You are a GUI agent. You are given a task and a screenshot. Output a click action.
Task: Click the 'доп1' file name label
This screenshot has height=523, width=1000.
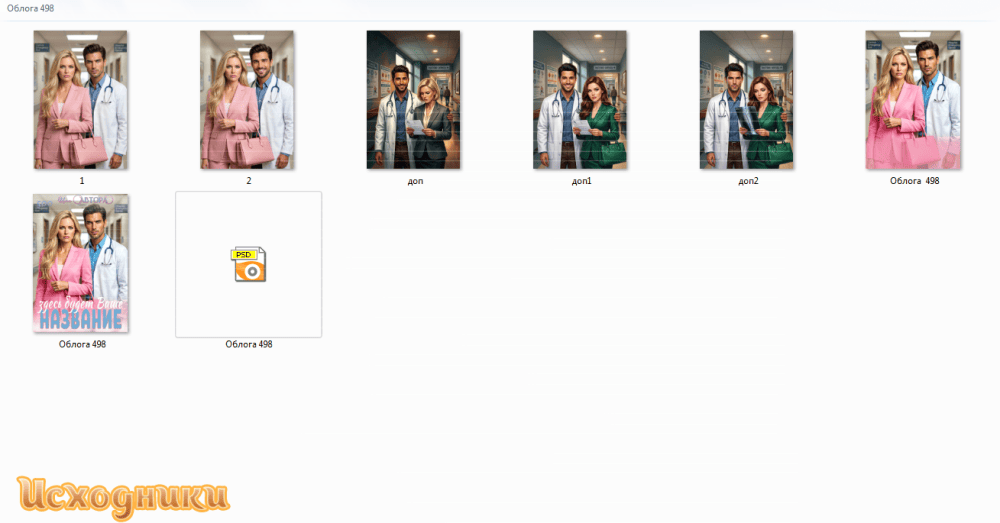pos(582,181)
